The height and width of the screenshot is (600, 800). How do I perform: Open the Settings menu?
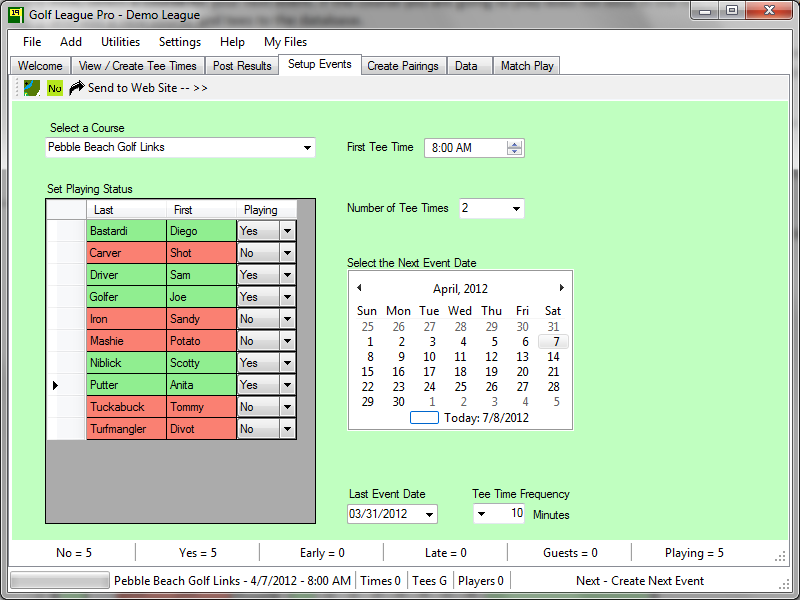[180, 42]
